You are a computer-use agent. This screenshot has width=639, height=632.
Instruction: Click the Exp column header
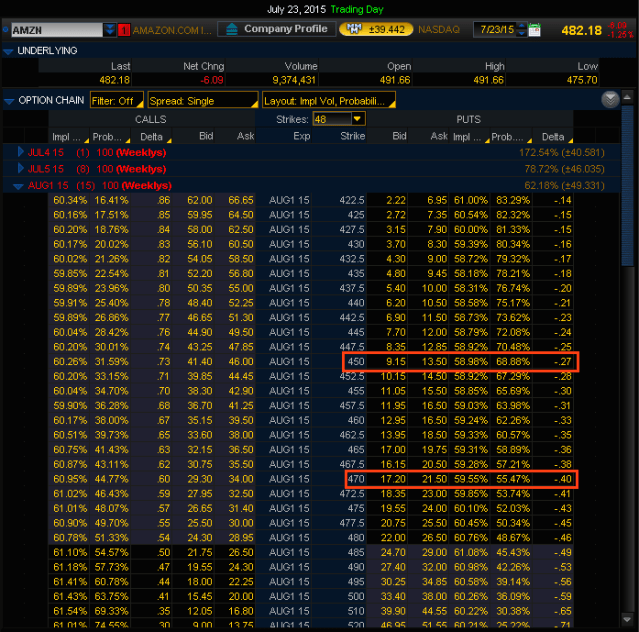302,136
